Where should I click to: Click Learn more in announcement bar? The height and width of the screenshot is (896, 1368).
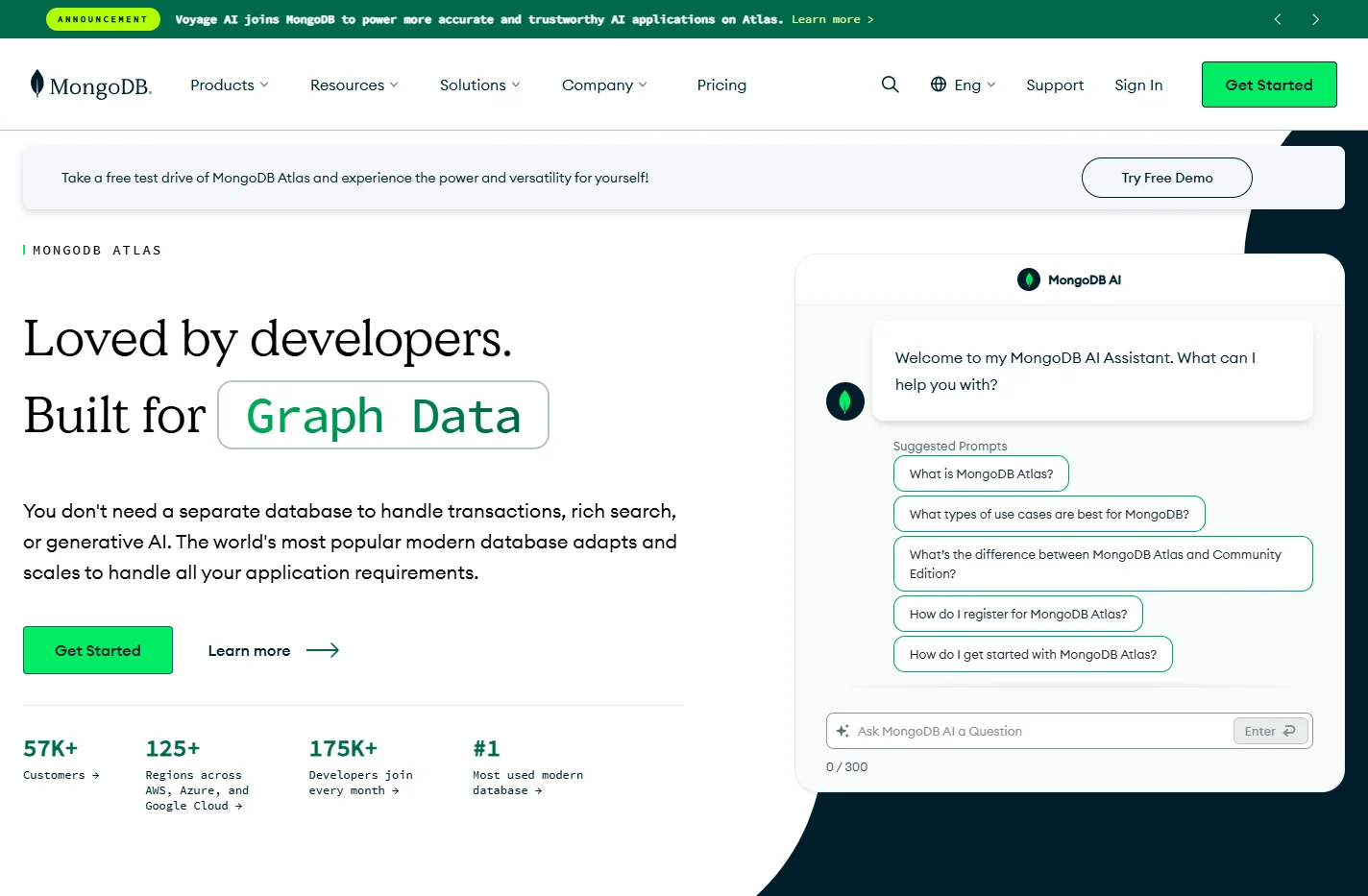click(x=833, y=19)
